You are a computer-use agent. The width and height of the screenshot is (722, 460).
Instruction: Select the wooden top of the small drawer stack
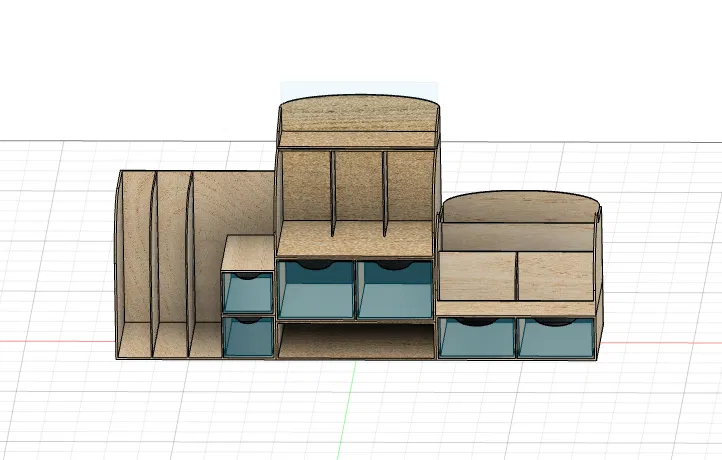(248, 253)
